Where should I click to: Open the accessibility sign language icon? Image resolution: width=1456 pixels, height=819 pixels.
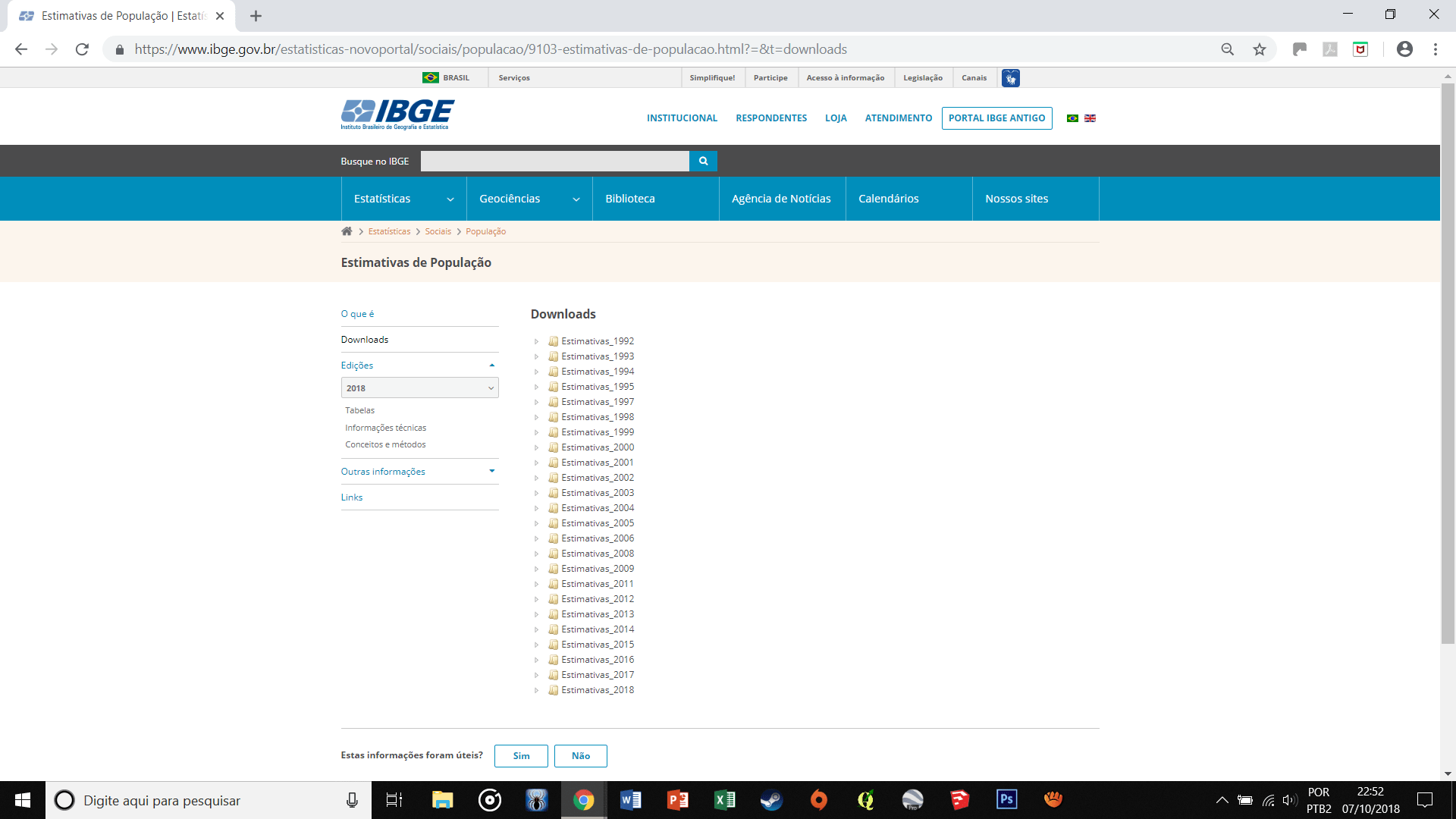point(1010,78)
